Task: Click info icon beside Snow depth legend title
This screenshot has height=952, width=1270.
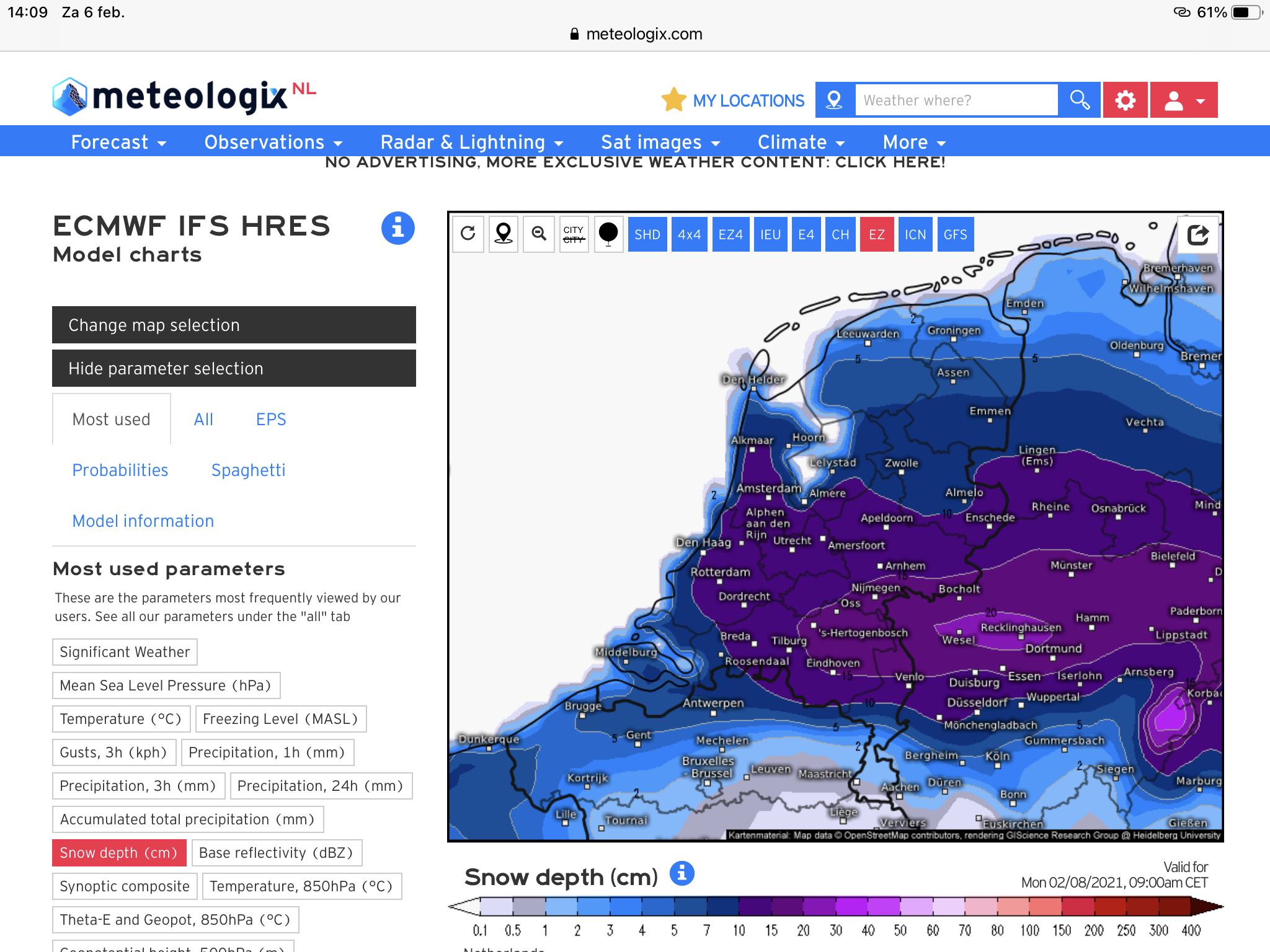Action: point(682,873)
